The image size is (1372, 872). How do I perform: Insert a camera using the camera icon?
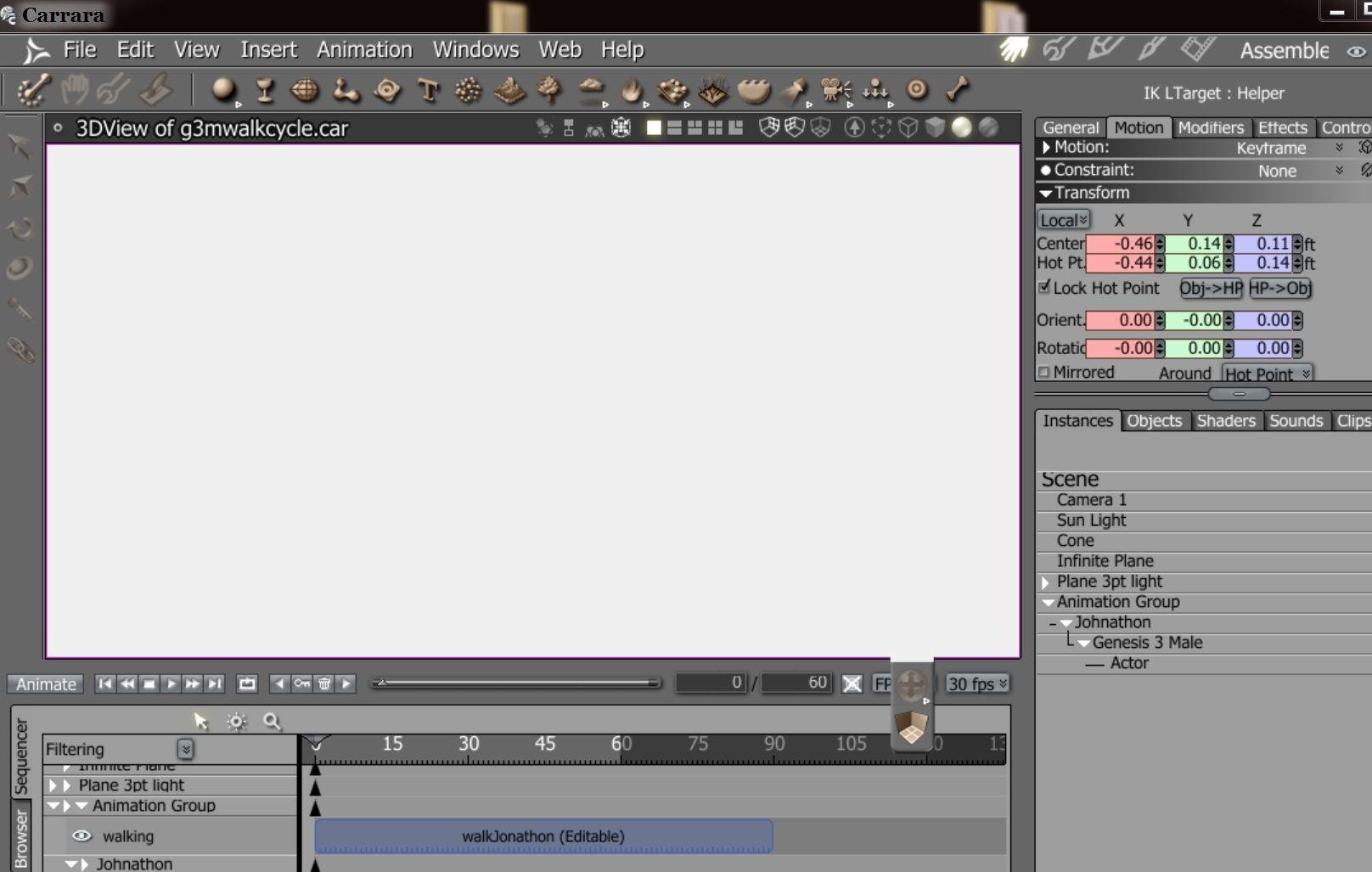tap(835, 90)
